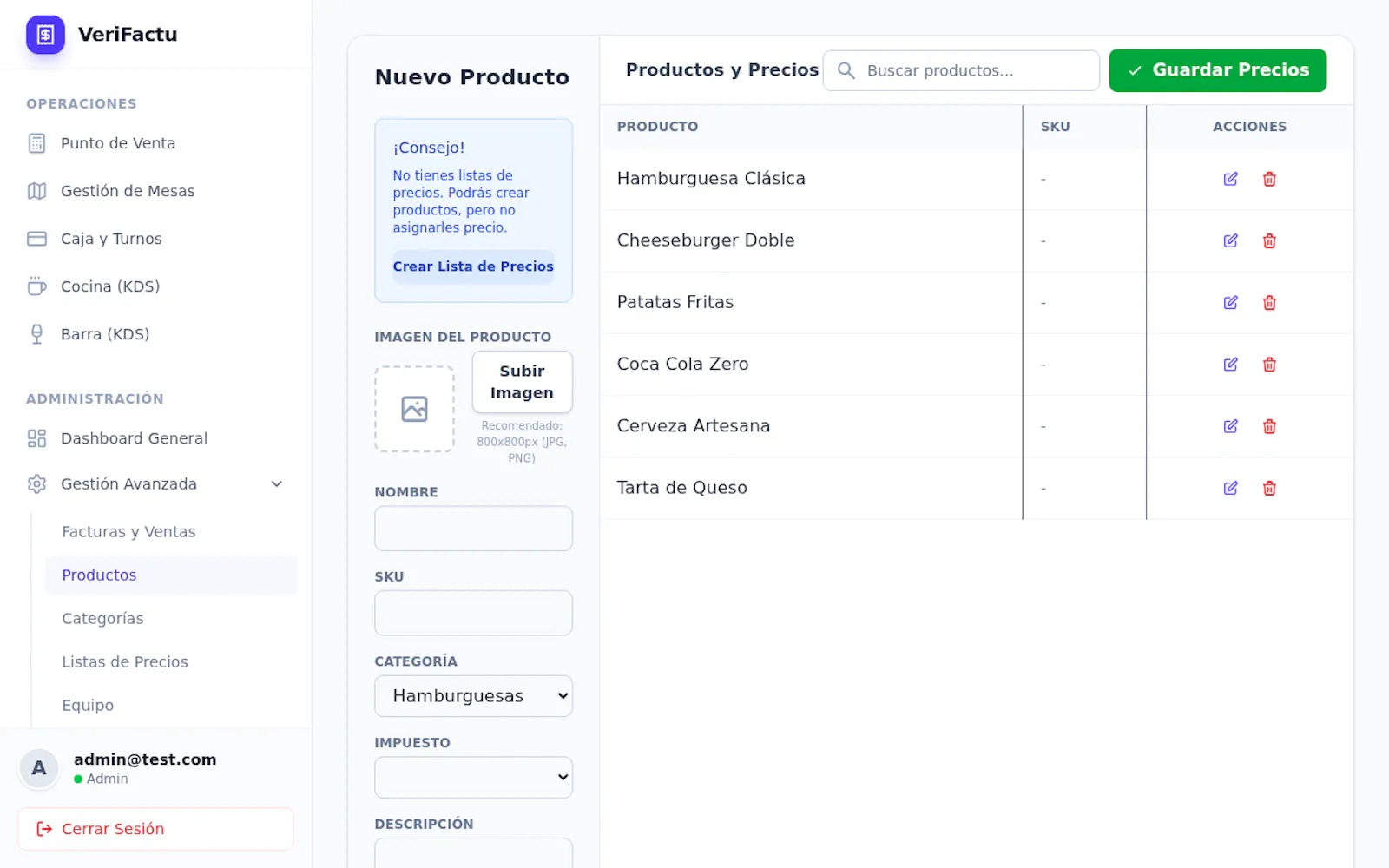This screenshot has height=868, width=1389.
Task: Open Barra (KDS) view
Action: click(x=156, y=334)
